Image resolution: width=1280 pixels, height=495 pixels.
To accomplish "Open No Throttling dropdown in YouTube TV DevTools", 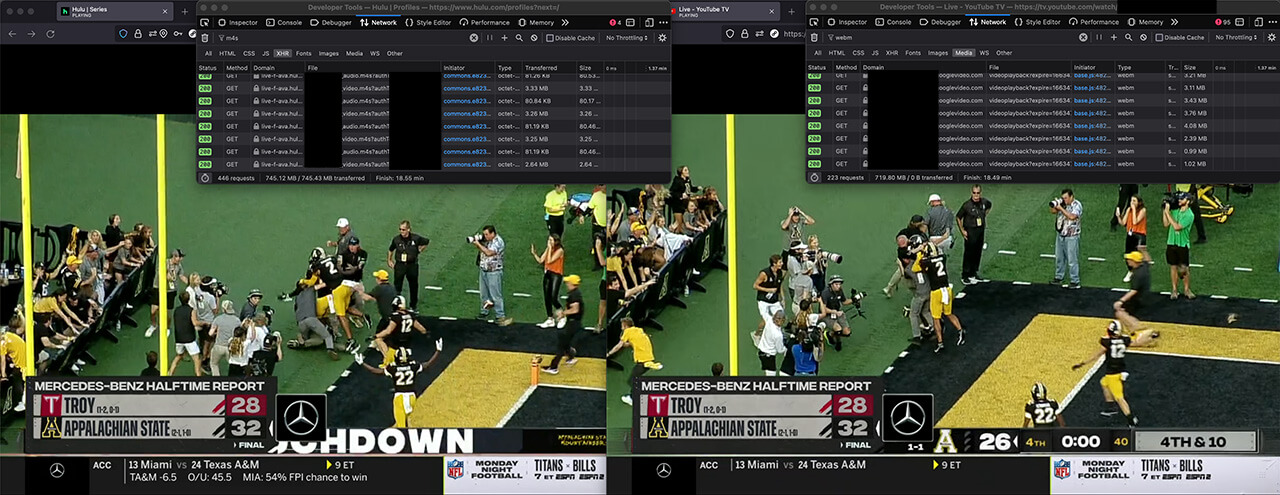I will [1236, 38].
